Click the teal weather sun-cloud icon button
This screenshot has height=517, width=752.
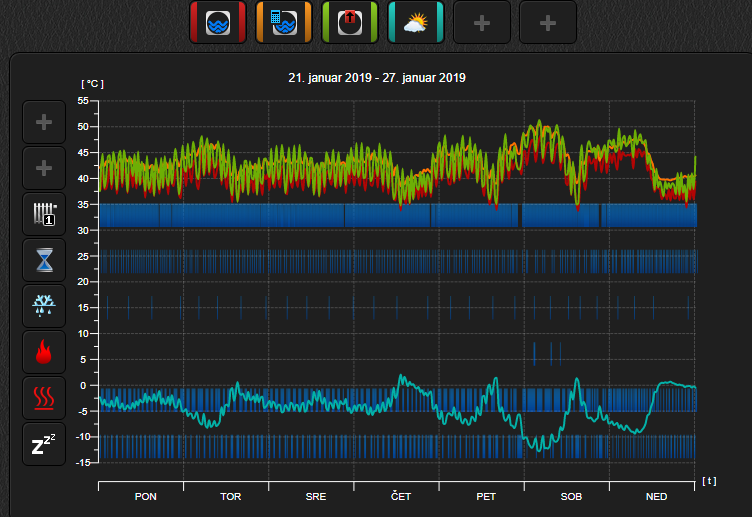pyautogui.click(x=416, y=22)
